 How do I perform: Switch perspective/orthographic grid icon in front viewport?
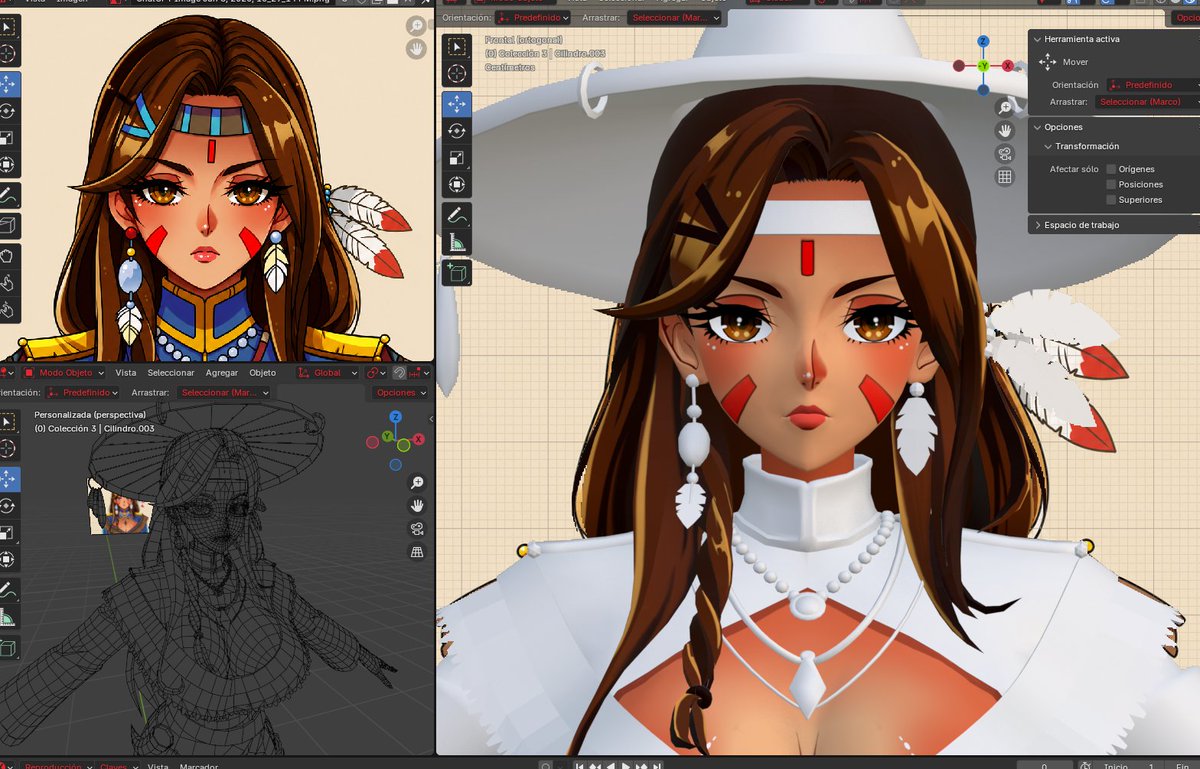(x=1005, y=177)
